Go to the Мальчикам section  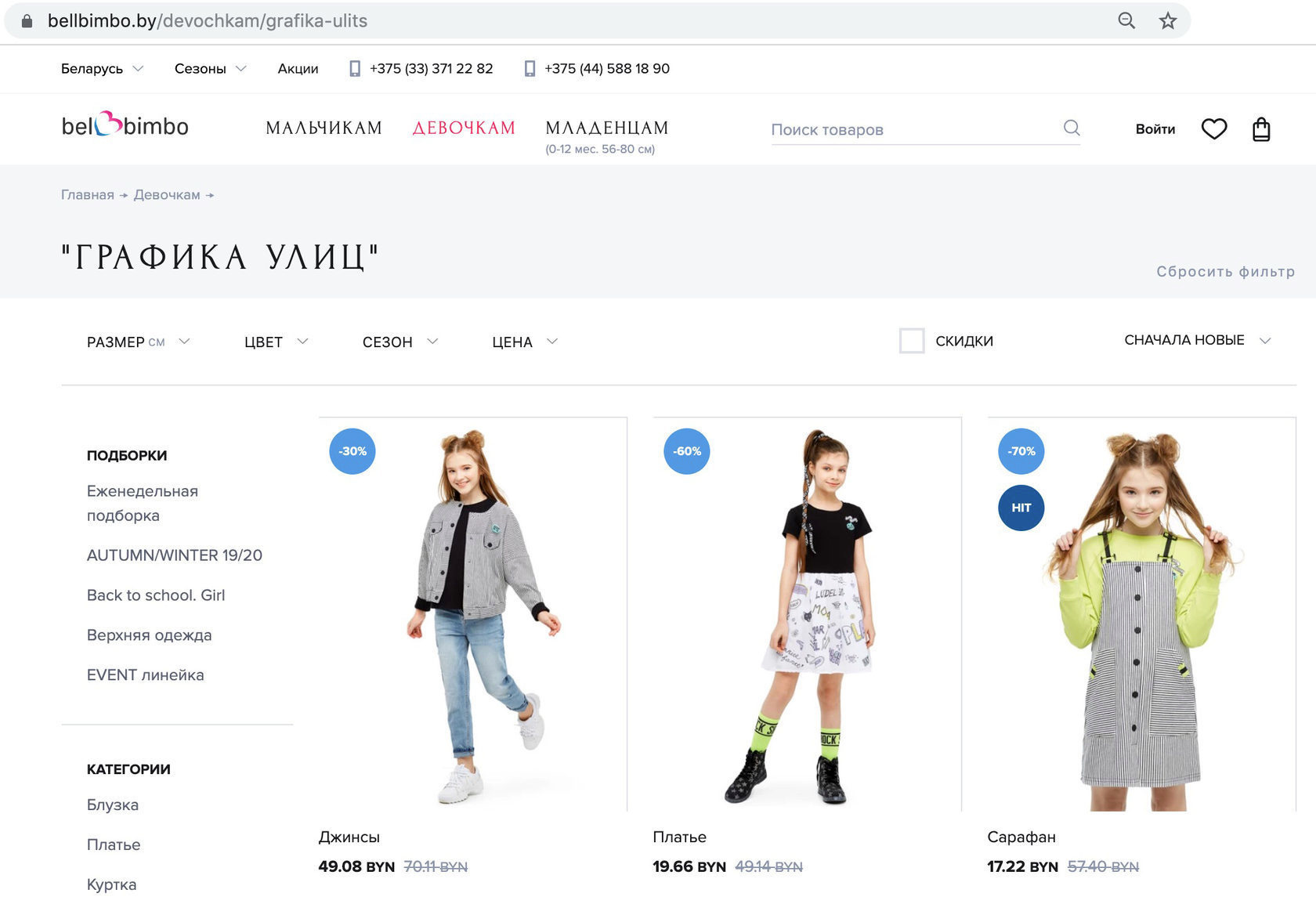pyautogui.click(x=324, y=128)
